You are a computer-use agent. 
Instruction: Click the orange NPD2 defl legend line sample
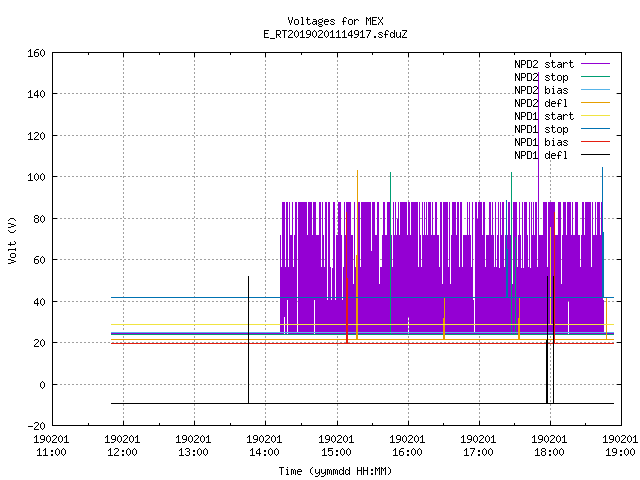(x=596, y=103)
